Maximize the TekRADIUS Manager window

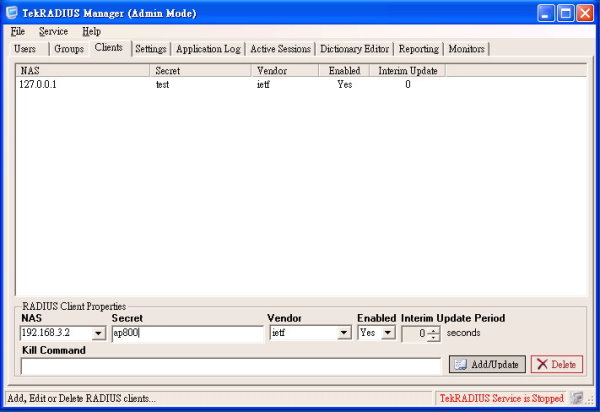[x=565, y=13]
